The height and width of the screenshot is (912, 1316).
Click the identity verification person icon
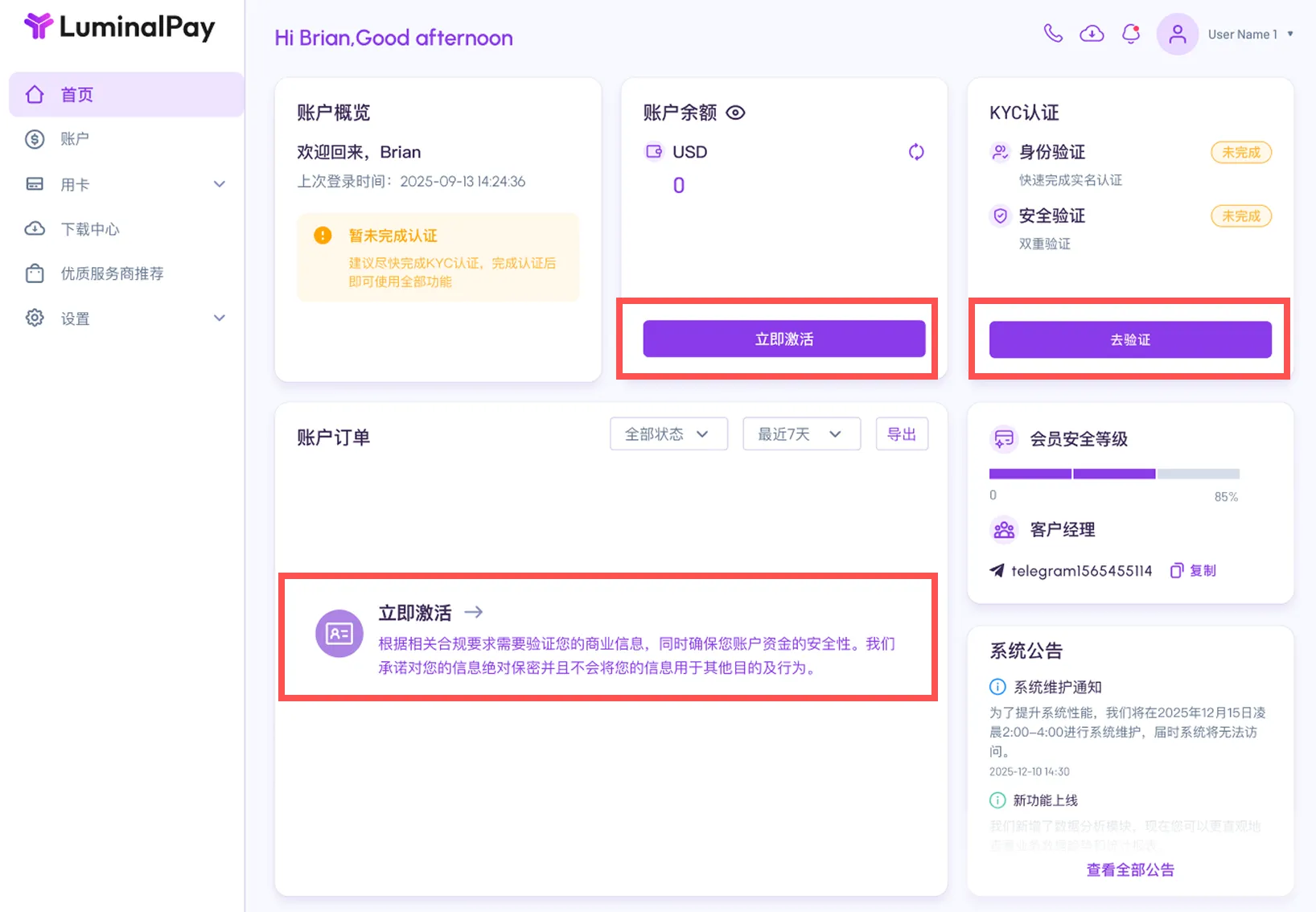pos(1000,152)
